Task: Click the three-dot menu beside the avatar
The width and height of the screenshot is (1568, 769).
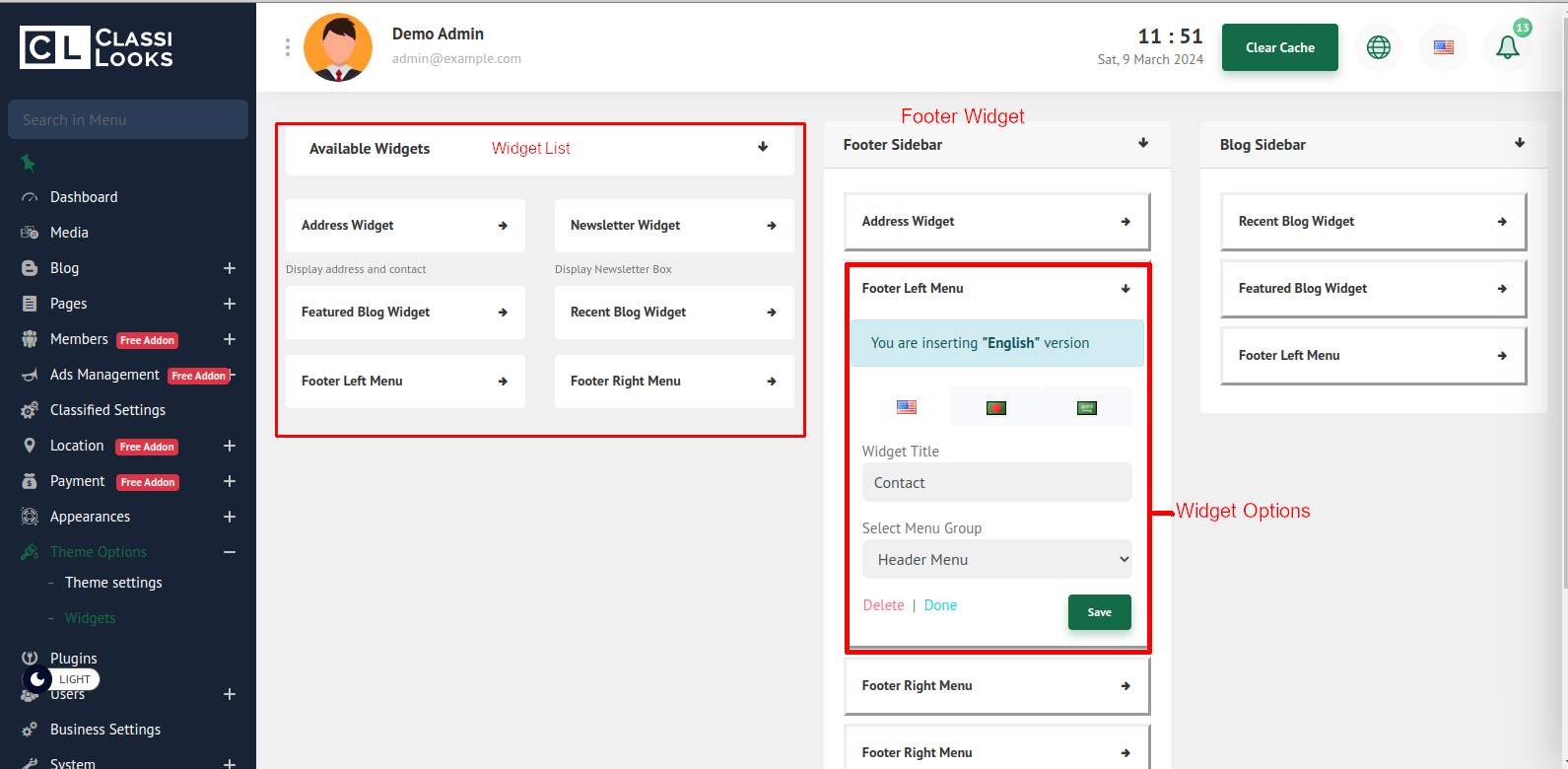Action: [x=287, y=47]
